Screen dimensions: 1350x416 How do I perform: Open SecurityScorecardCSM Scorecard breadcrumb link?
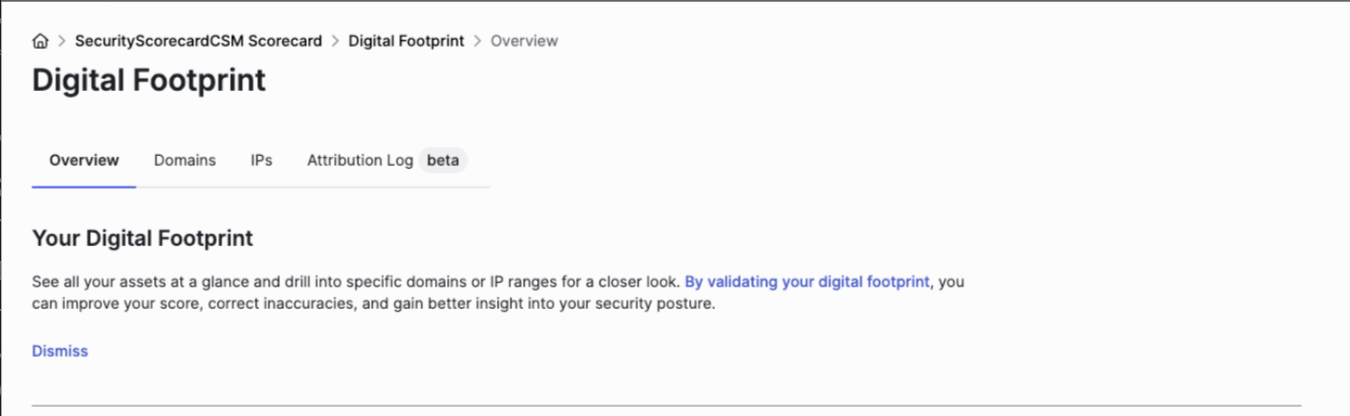click(199, 41)
